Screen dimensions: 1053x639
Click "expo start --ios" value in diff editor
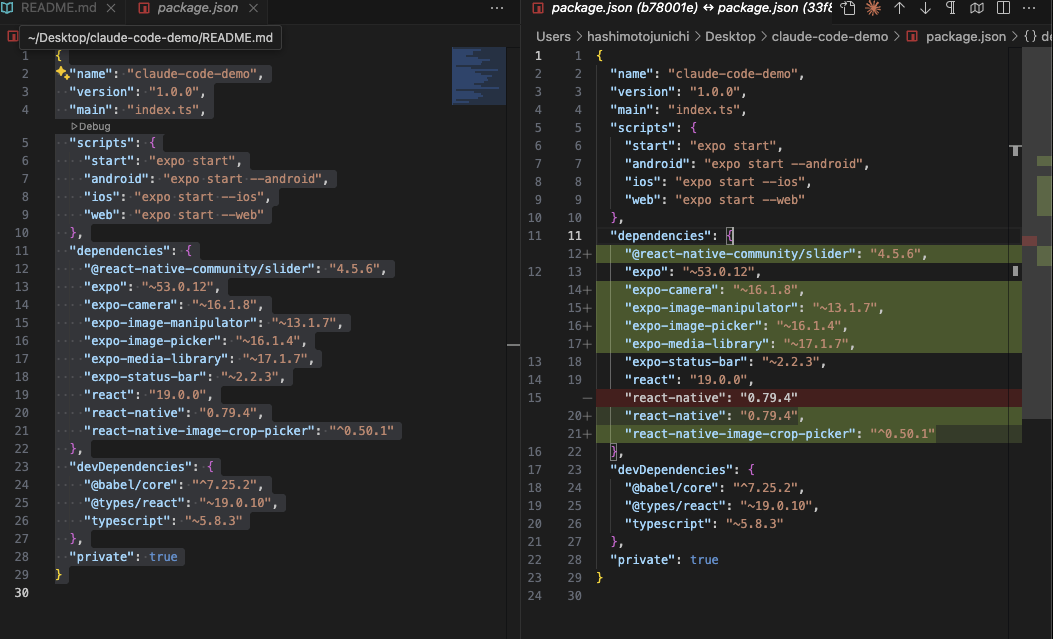[x=740, y=182]
